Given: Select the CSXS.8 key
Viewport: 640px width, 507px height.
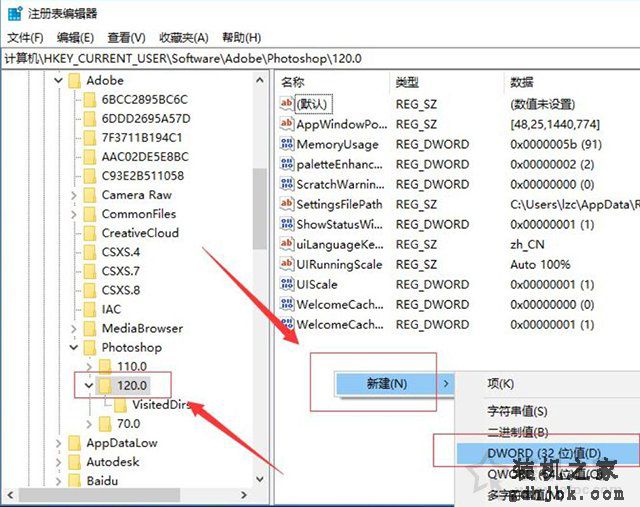Looking at the screenshot, I should tap(121, 290).
